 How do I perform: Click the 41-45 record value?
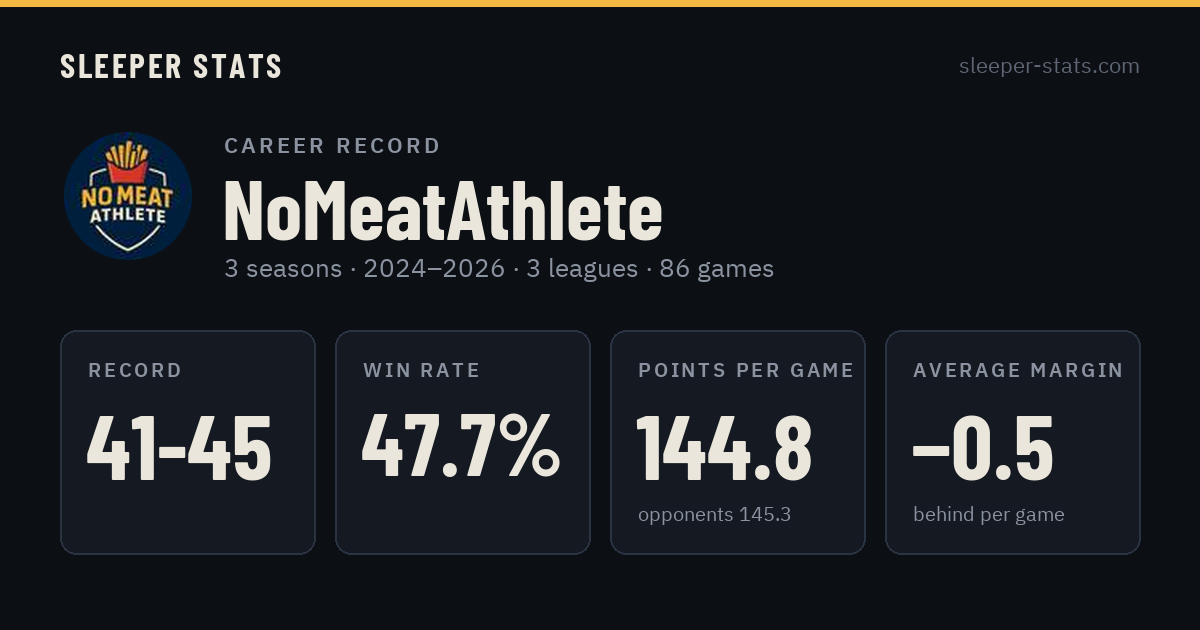click(180, 448)
